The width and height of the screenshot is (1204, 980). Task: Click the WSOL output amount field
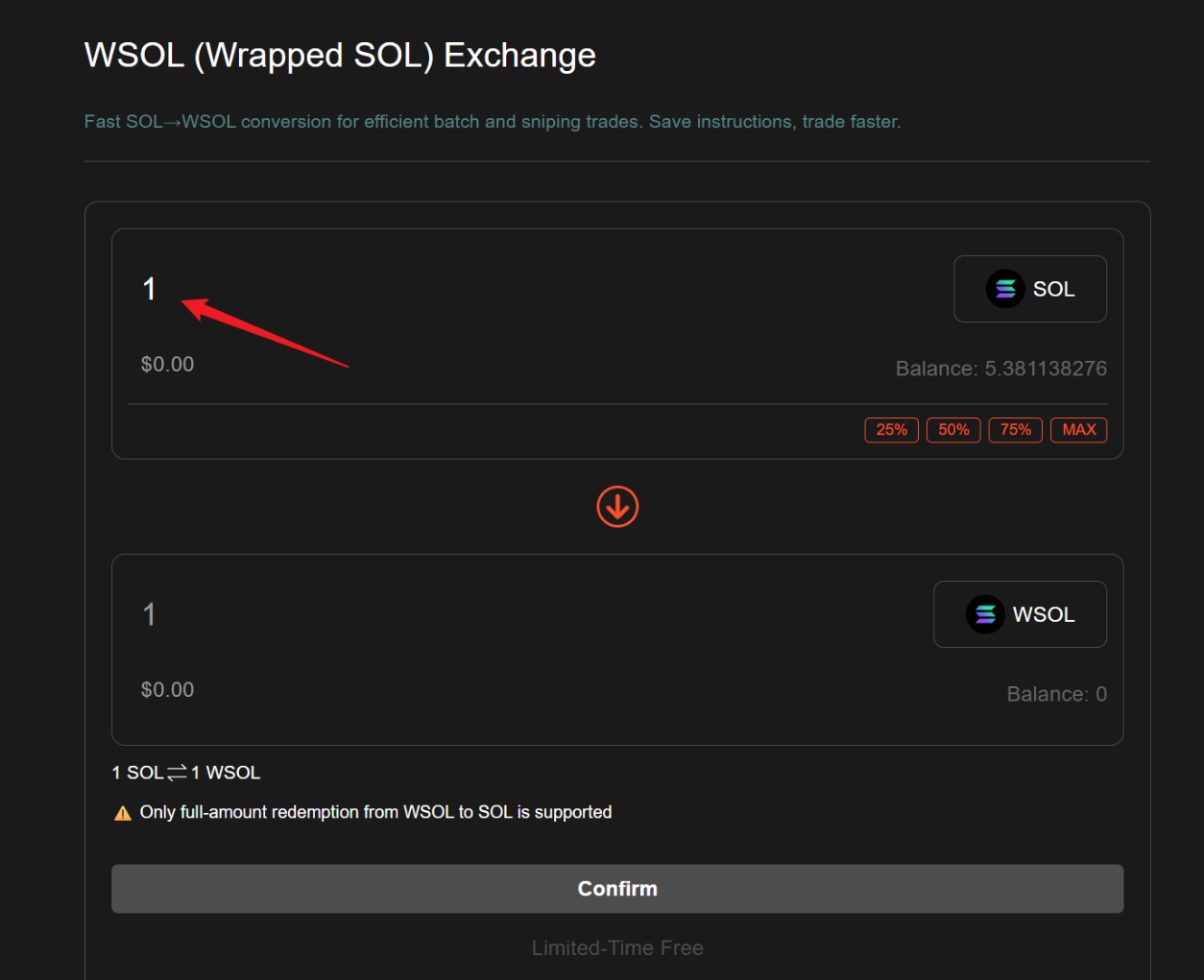150,614
